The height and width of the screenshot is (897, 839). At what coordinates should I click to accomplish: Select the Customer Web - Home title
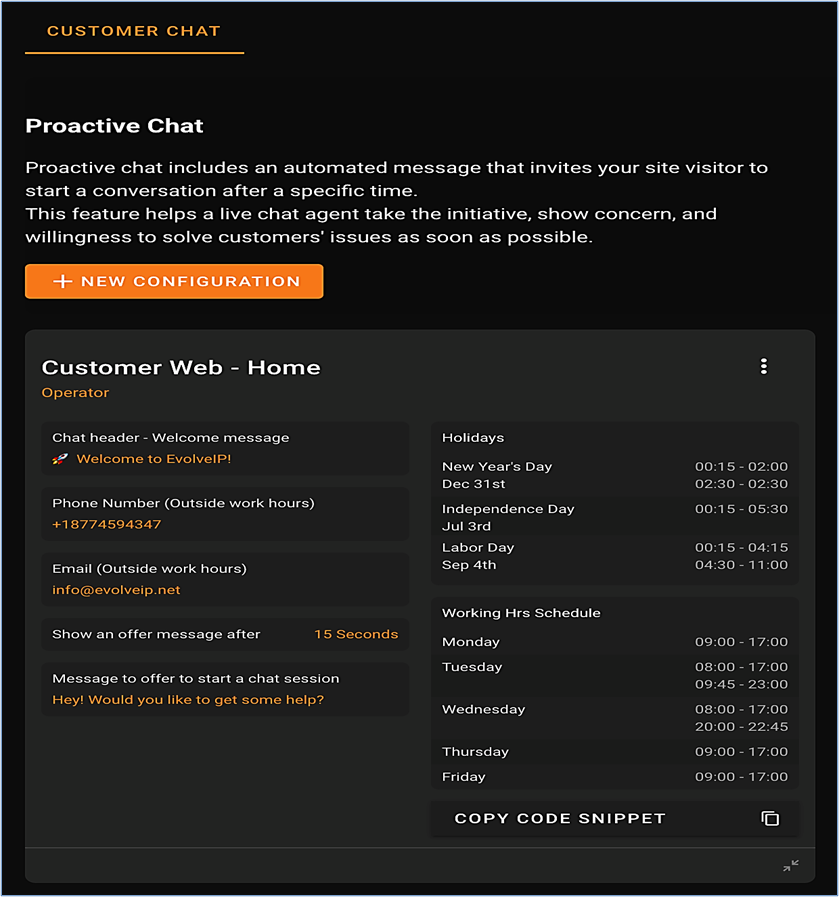(x=181, y=367)
